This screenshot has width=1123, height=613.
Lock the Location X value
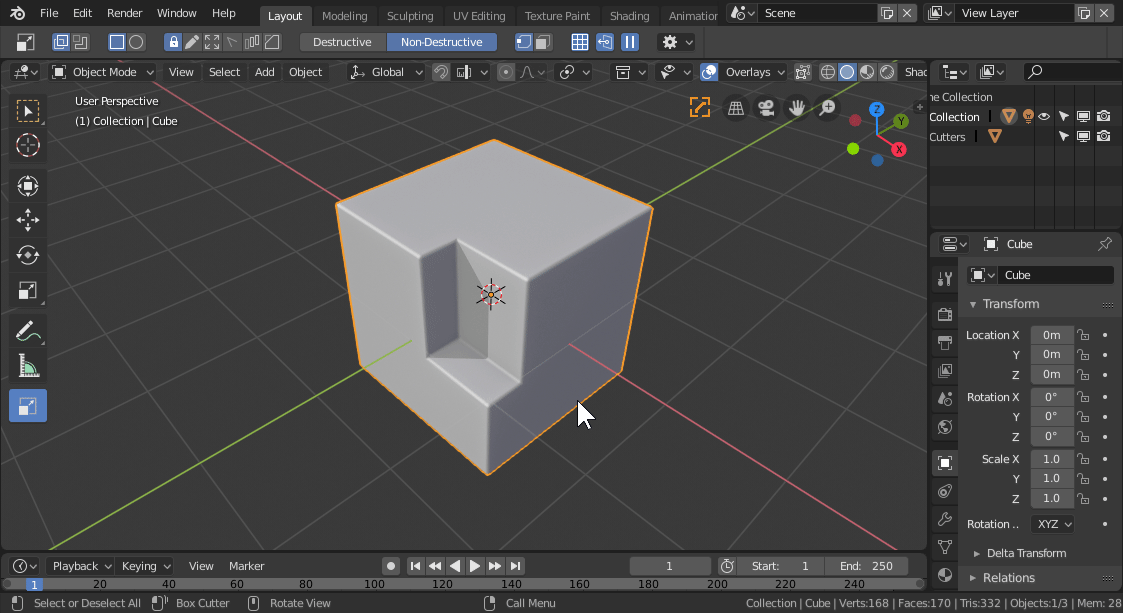point(1082,335)
